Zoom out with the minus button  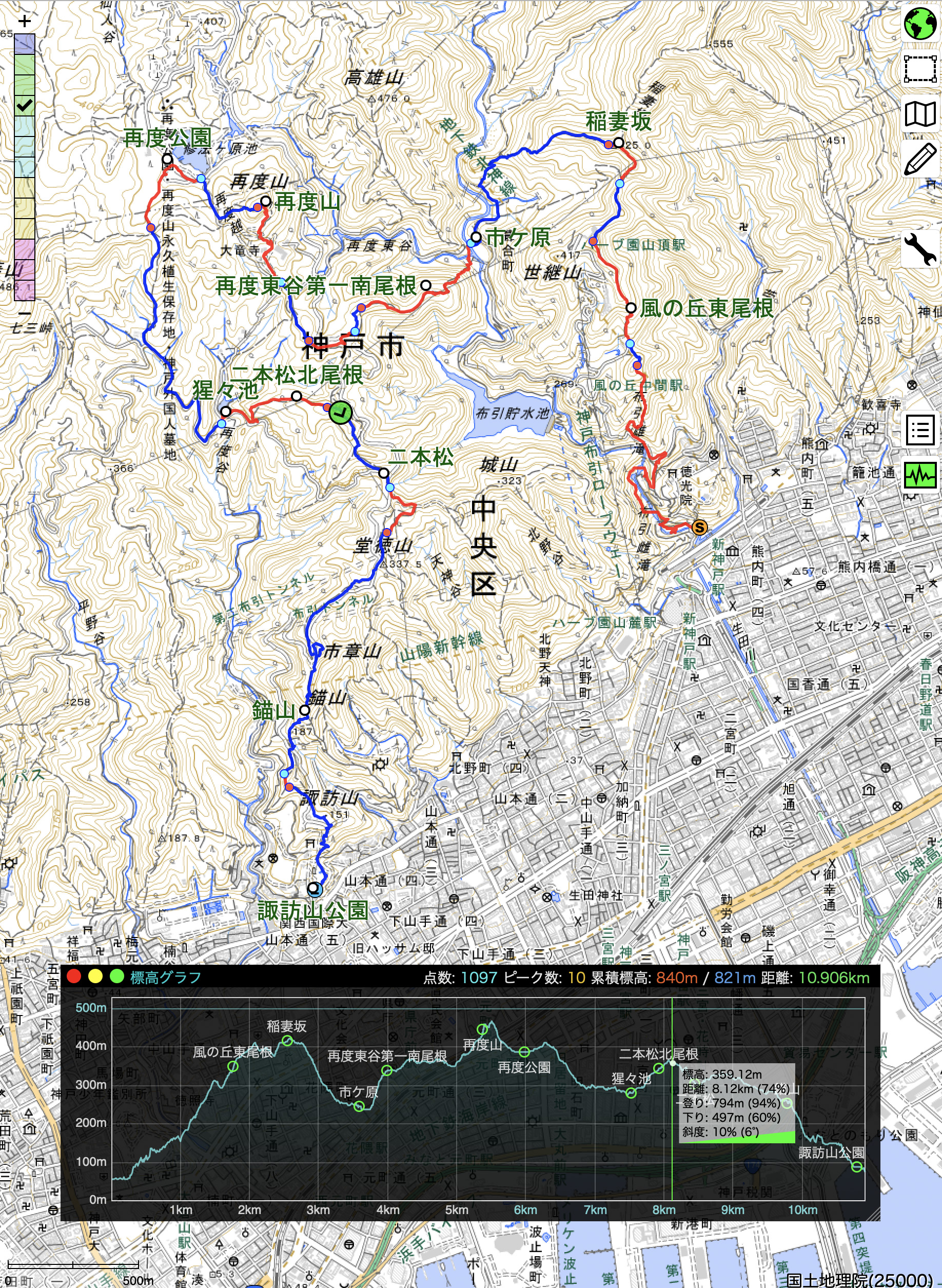click(25, 313)
